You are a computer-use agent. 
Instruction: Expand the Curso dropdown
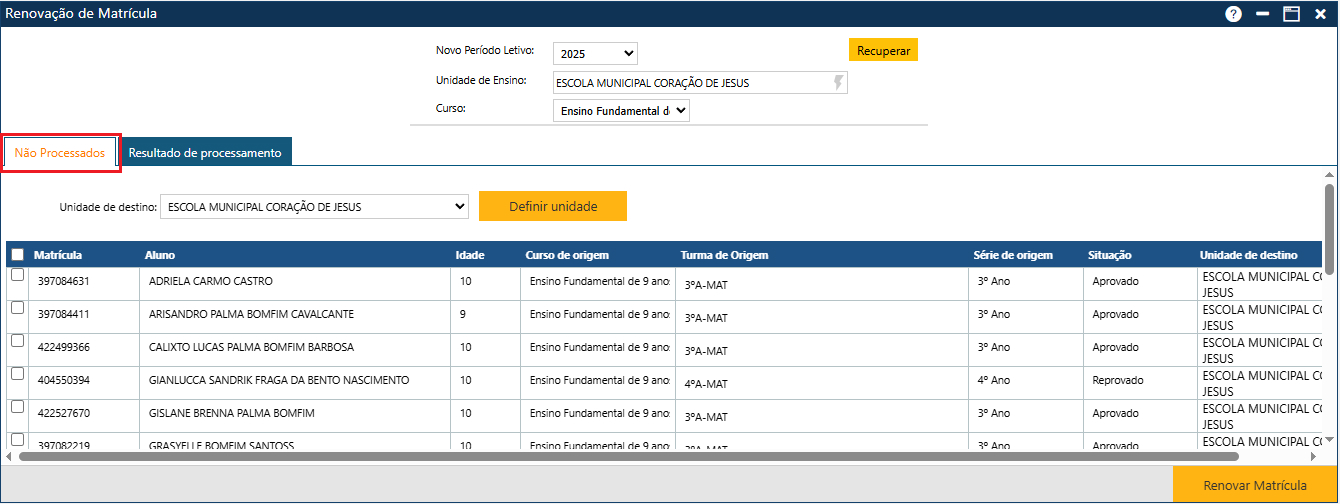(x=621, y=111)
